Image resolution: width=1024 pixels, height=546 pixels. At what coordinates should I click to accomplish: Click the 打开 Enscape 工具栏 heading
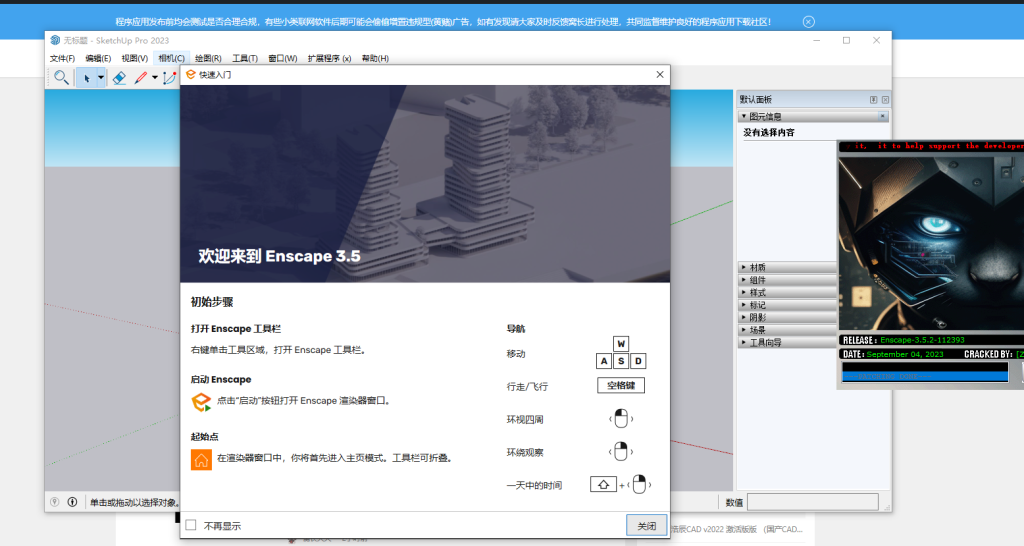[x=236, y=329]
